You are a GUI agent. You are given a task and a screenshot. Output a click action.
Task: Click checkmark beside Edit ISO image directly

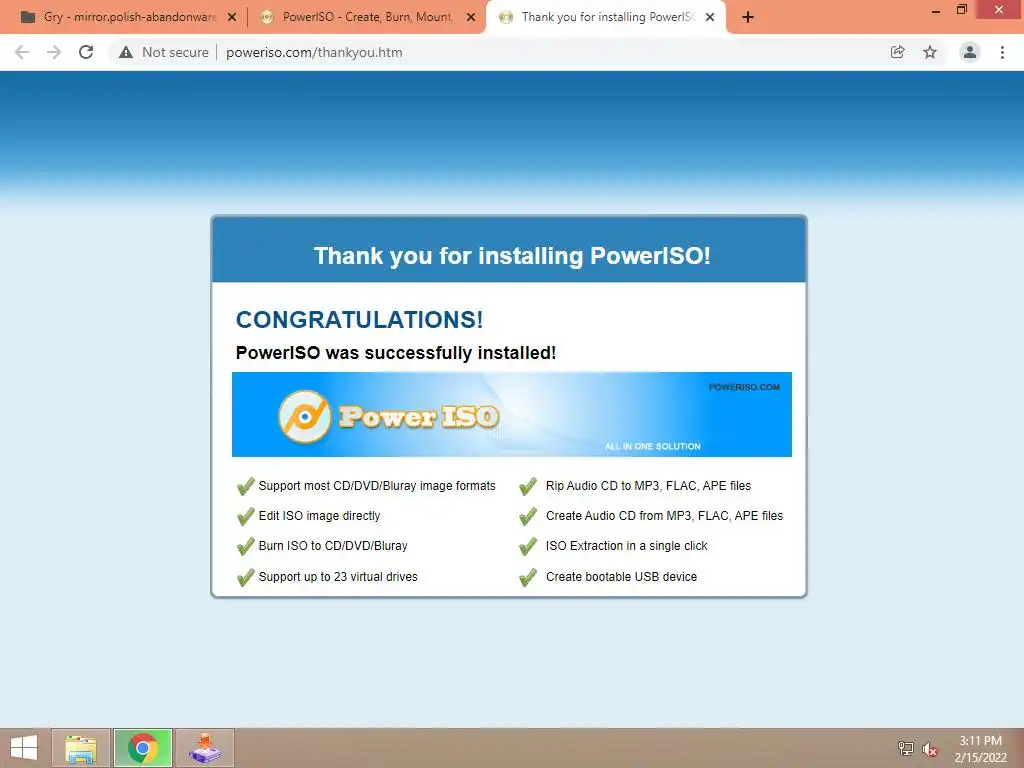[246, 517]
